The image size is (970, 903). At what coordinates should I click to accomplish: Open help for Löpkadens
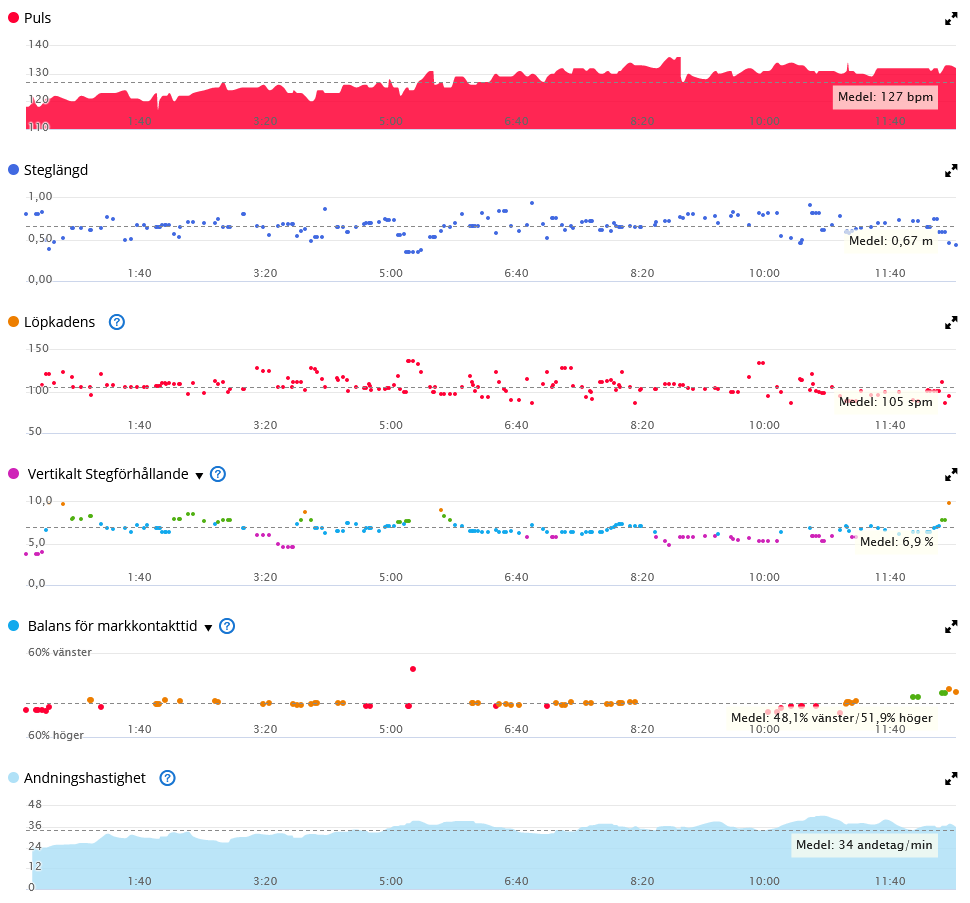point(117,322)
